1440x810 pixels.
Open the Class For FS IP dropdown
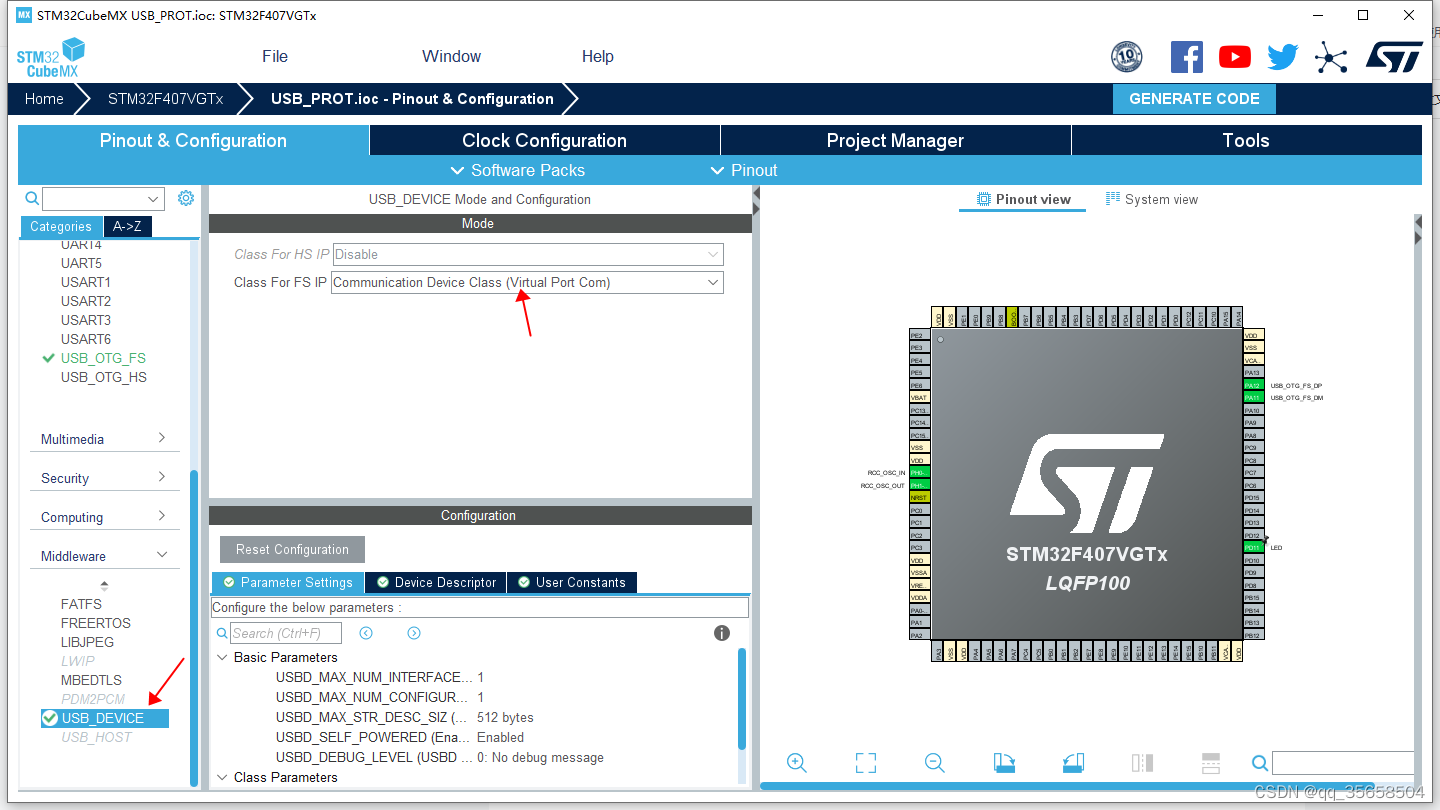coord(709,282)
